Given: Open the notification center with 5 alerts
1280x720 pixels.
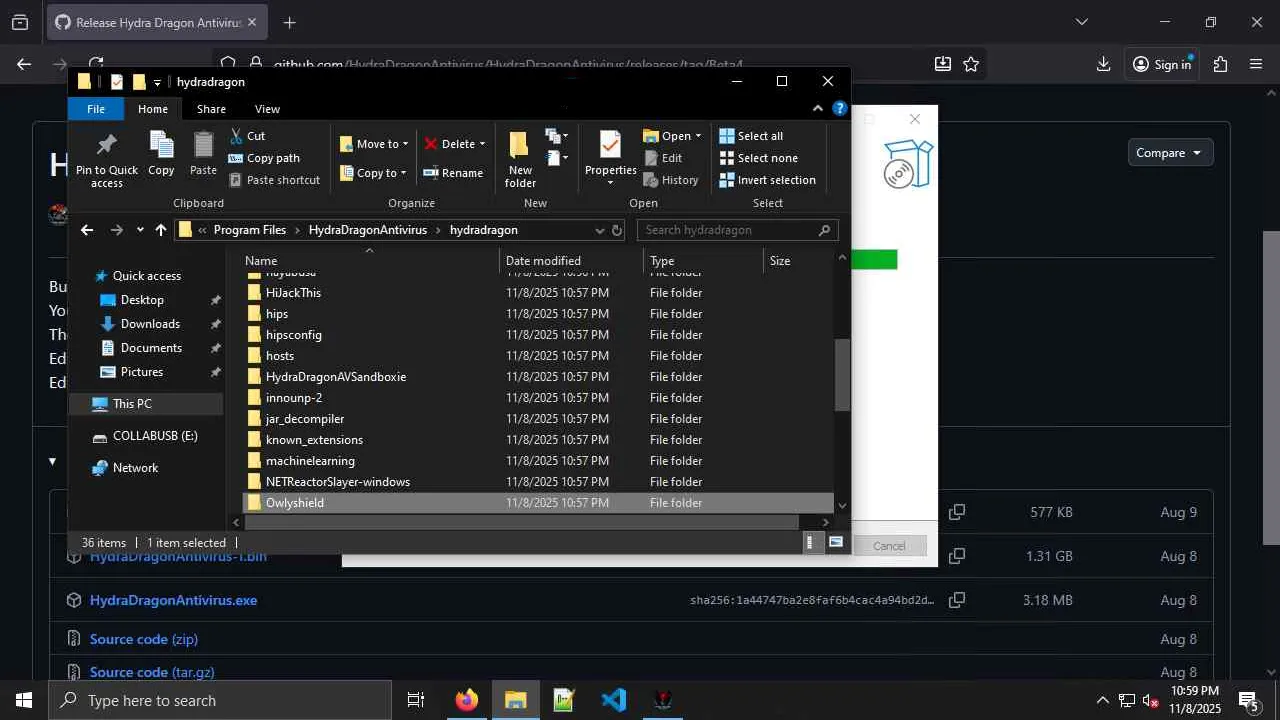Looking at the screenshot, I should [1248, 700].
